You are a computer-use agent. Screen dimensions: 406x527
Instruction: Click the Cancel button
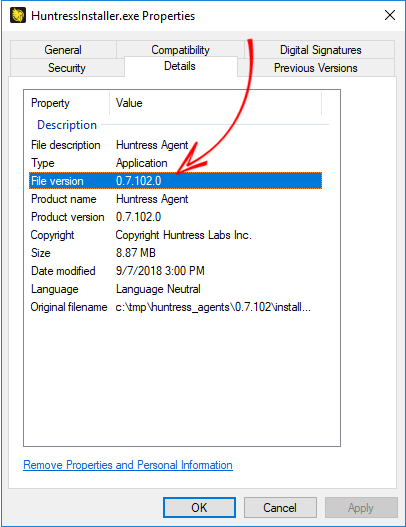point(280,508)
